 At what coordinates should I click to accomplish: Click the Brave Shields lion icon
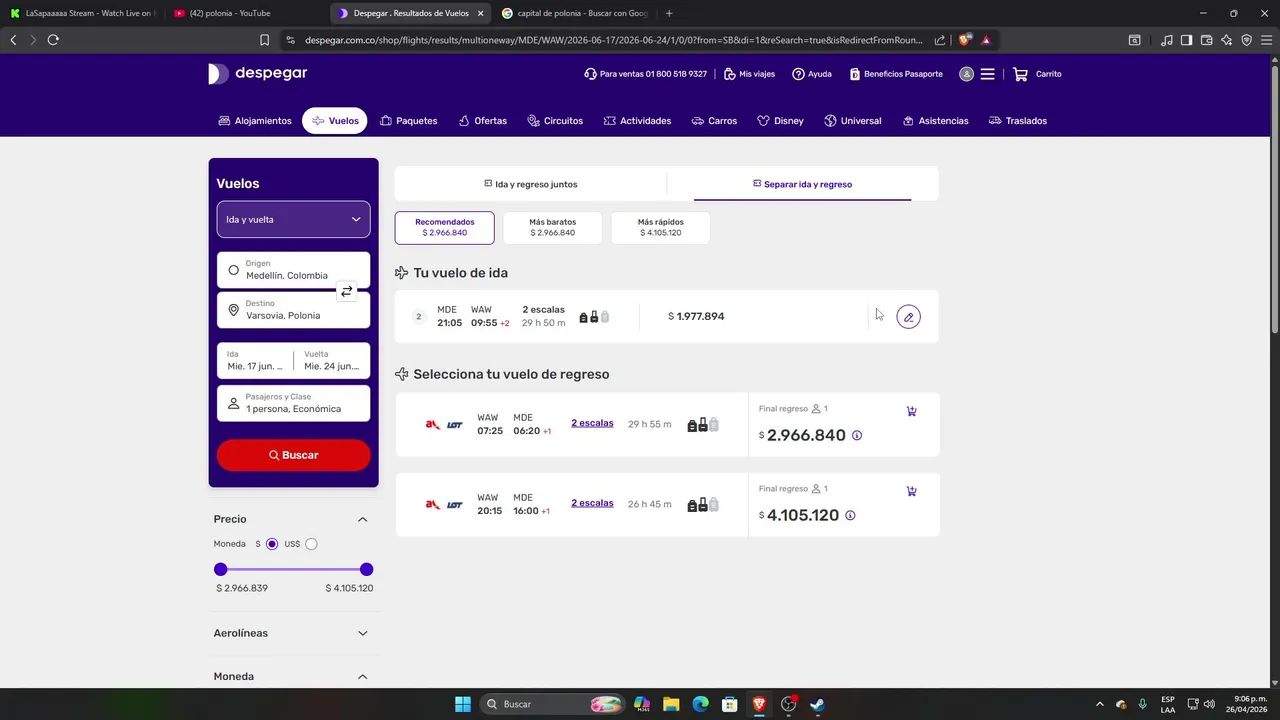(x=965, y=40)
